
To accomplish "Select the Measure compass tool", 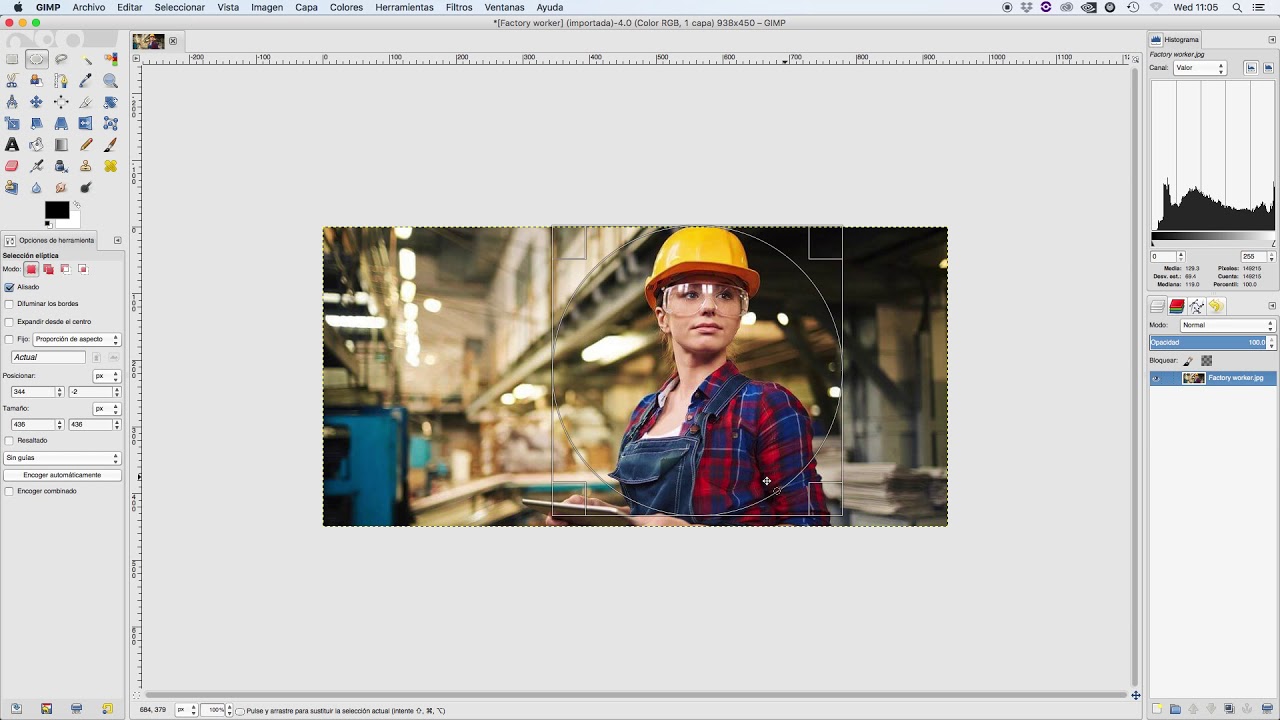I will tap(12, 102).
